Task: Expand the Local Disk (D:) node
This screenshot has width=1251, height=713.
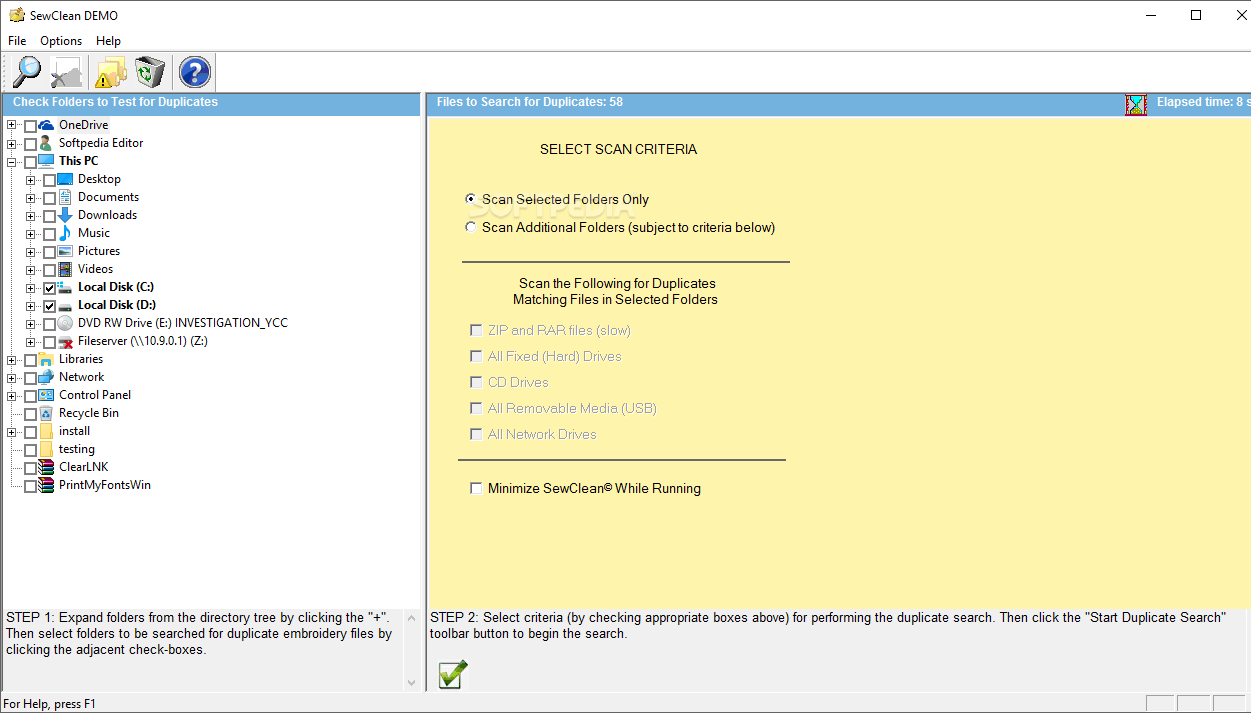Action: [31, 305]
